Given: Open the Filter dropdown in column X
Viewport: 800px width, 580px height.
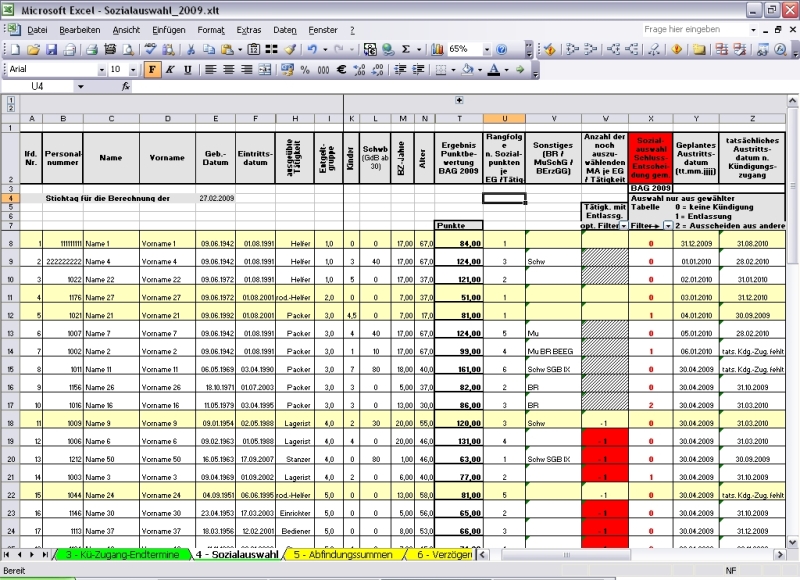Looking at the screenshot, I should [667, 226].
